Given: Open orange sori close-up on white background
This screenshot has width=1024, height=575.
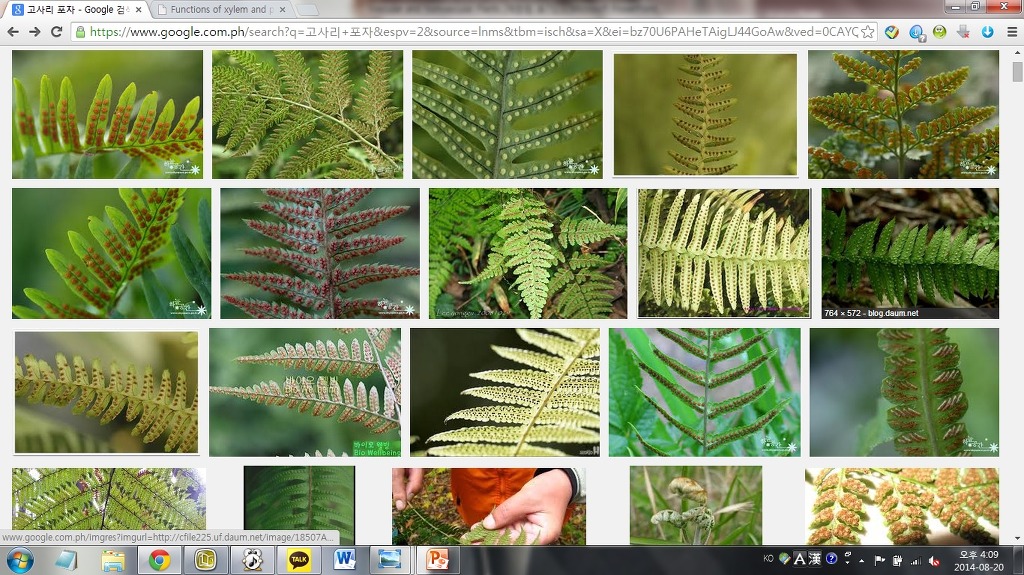Looking at the screenshot, I should [x=902, y=506].
